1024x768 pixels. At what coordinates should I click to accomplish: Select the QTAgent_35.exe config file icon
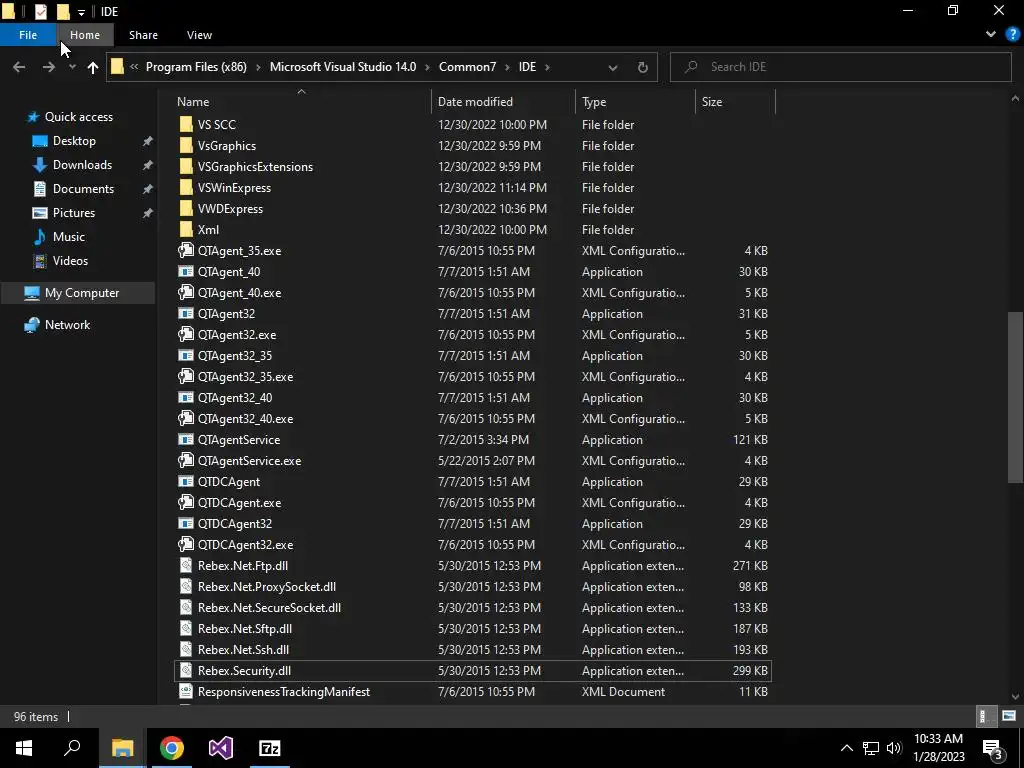coord(186,251)
